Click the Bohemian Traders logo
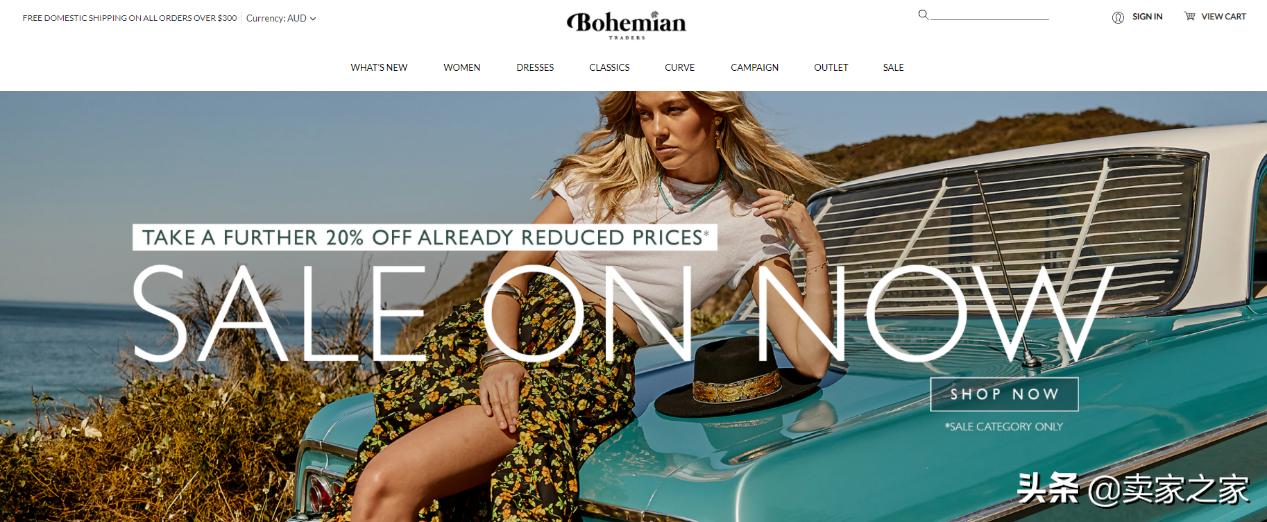 click(x=627, y=23)
